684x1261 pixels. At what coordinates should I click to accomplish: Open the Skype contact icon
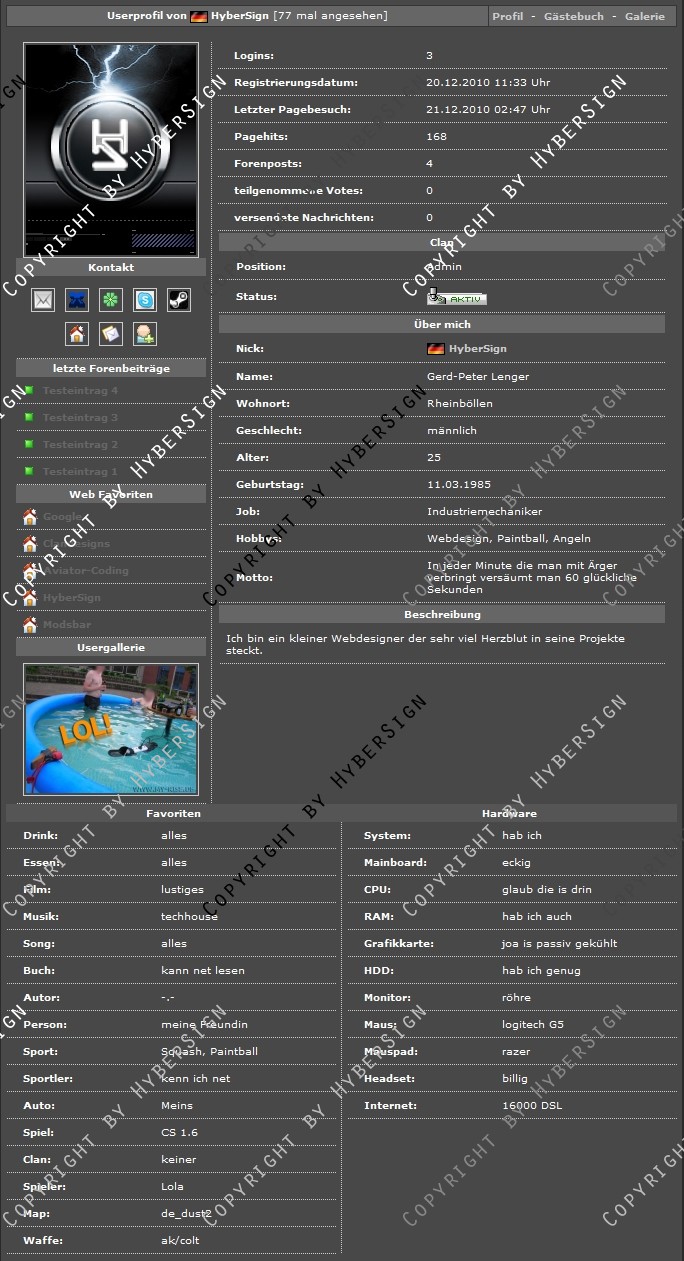(x=145, y=300)
